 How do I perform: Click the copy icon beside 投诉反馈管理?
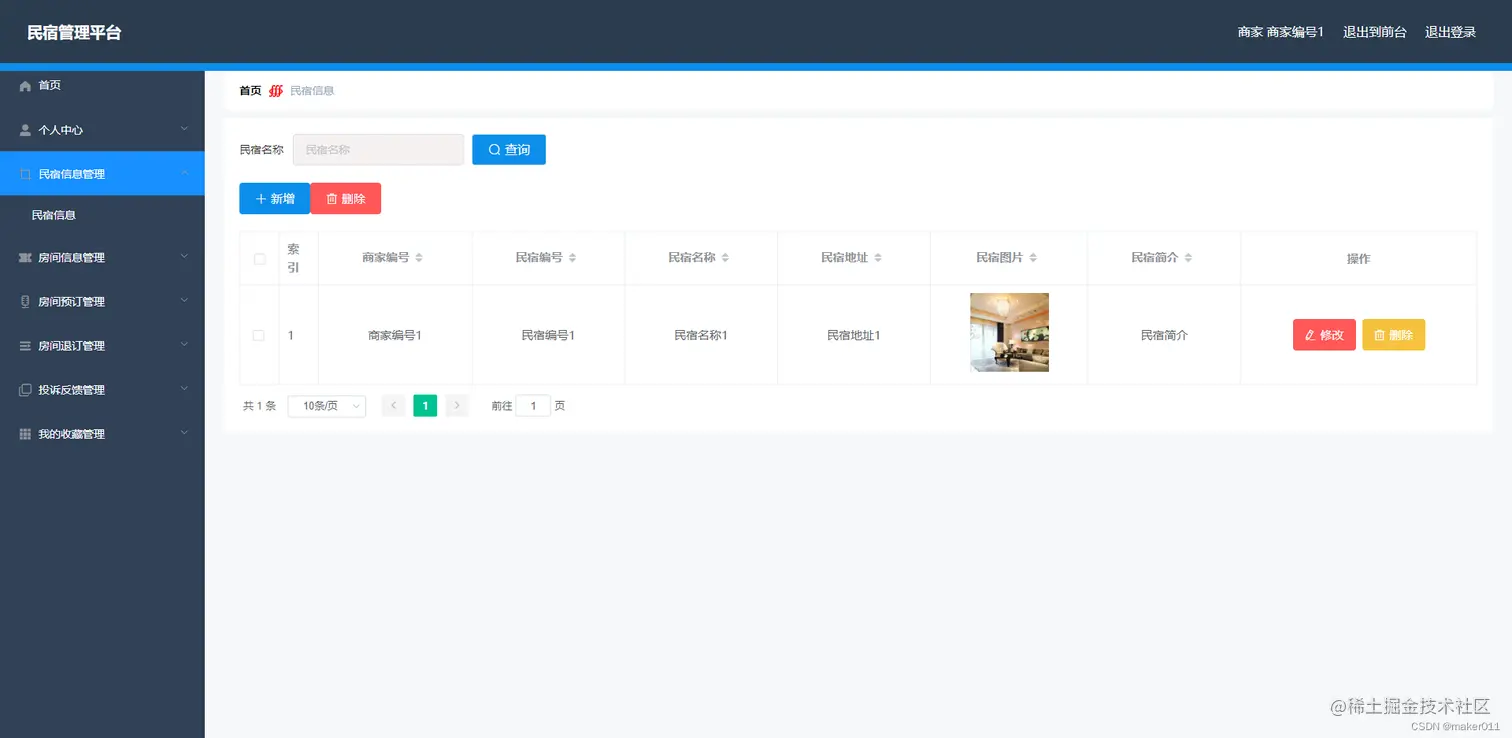pos(26,390)
